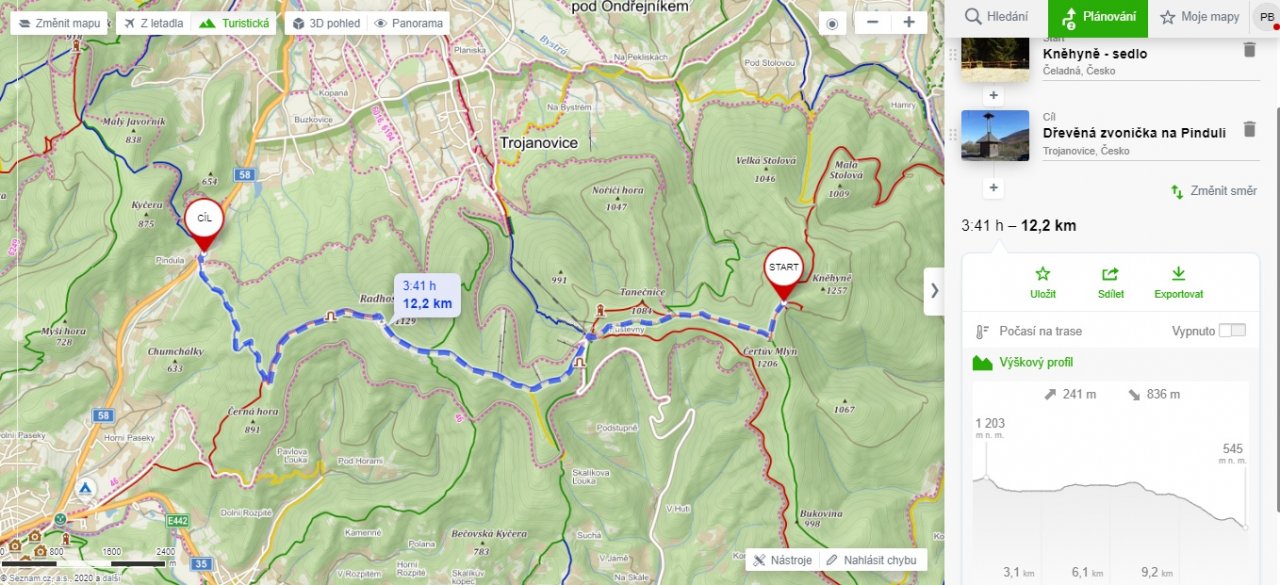Share the route via Sdílet
1280x585 pixels.
1110,283
